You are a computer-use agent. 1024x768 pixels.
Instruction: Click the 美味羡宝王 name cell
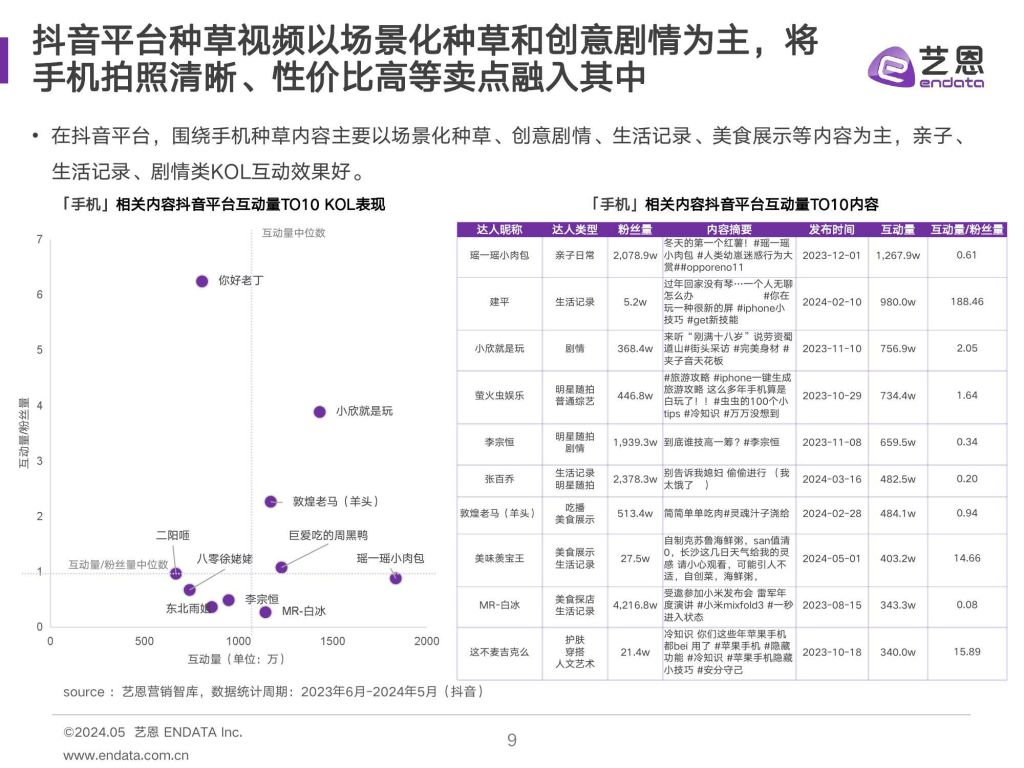pos(499,559)
